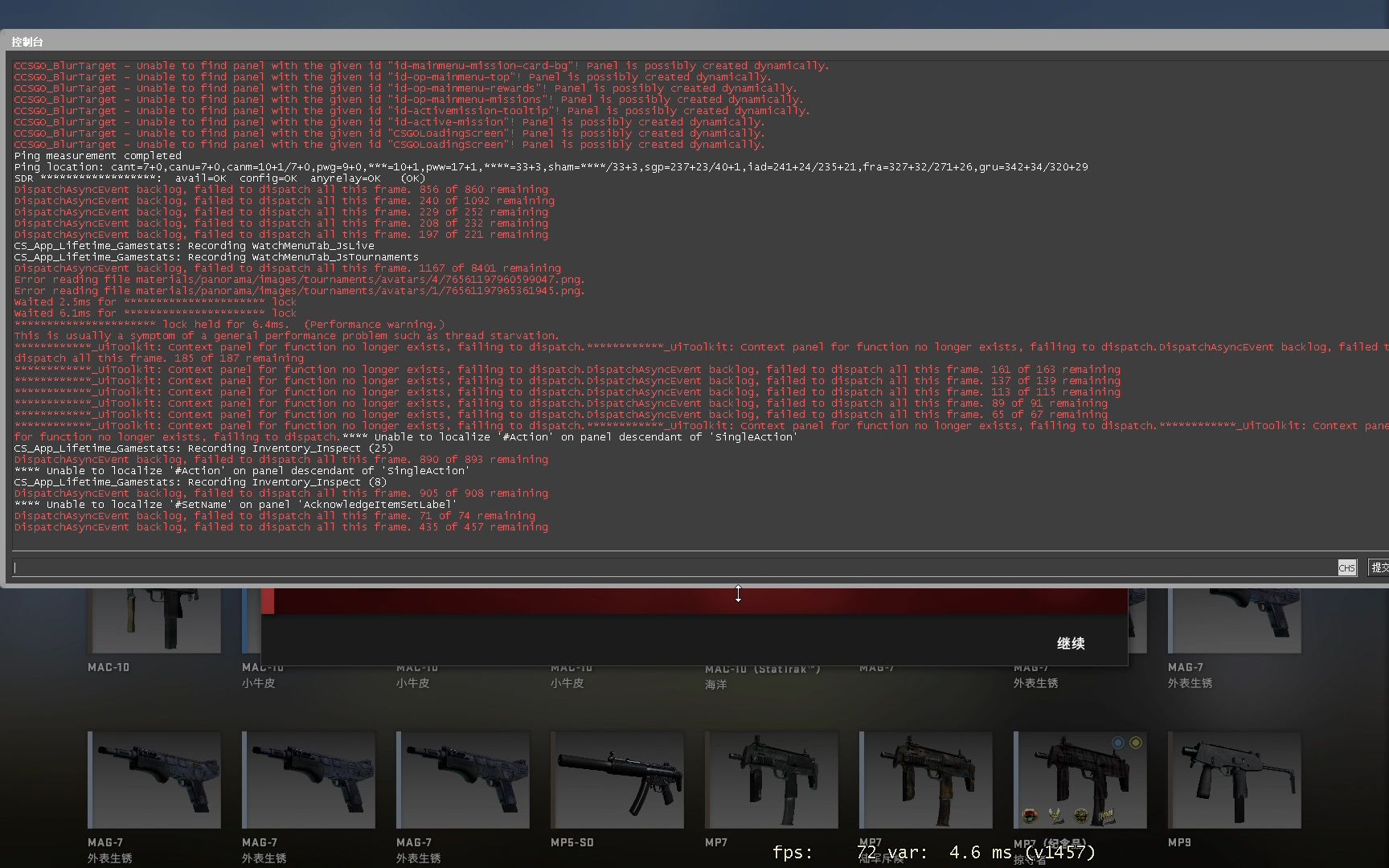1389x868 pixels.
Task: Click the '856 of 860 remaining' error line
Action: (x=281, y=190)
